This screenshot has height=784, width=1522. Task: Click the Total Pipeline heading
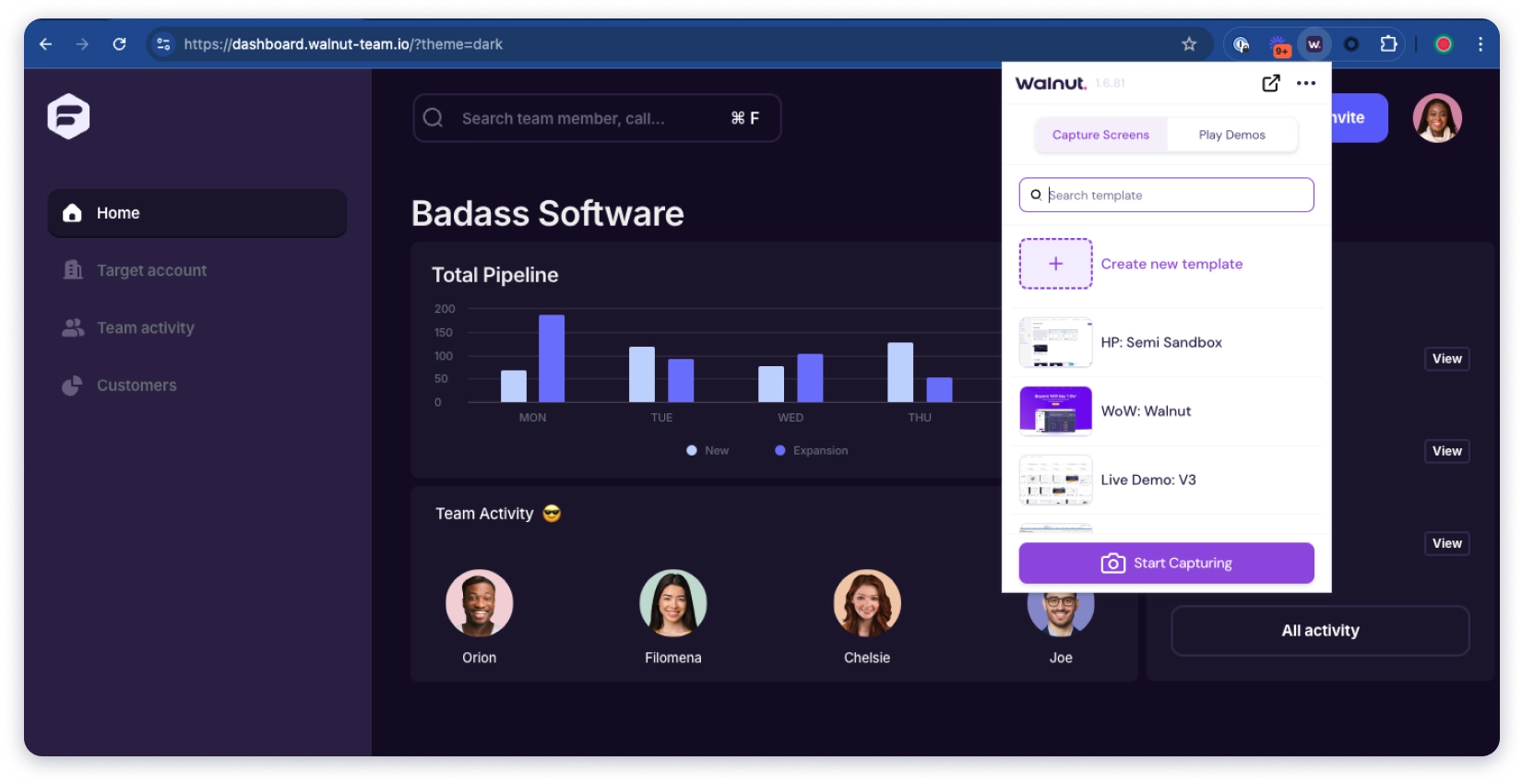pos(494,275)
